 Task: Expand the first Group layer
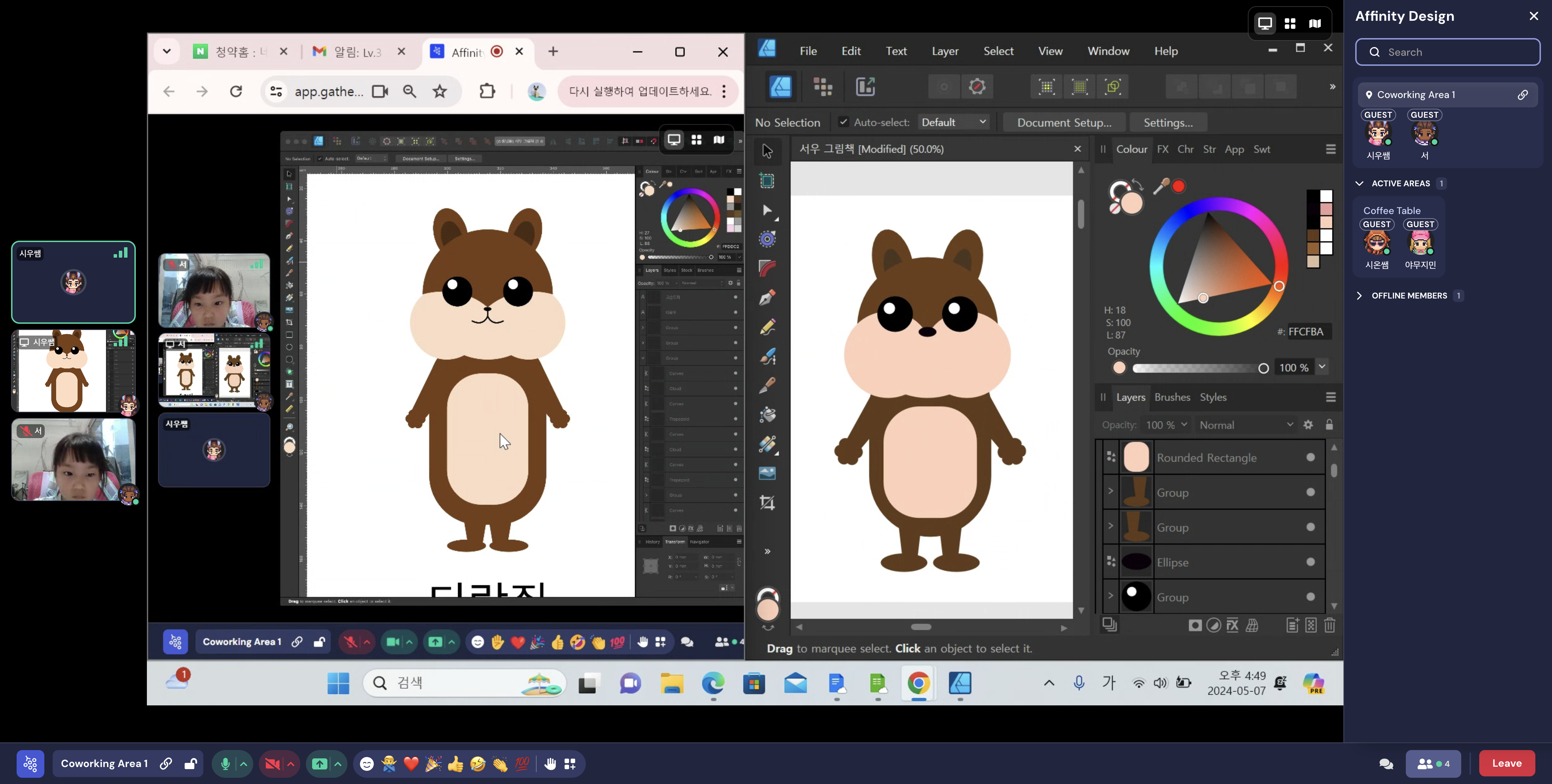coord(1110,491)
